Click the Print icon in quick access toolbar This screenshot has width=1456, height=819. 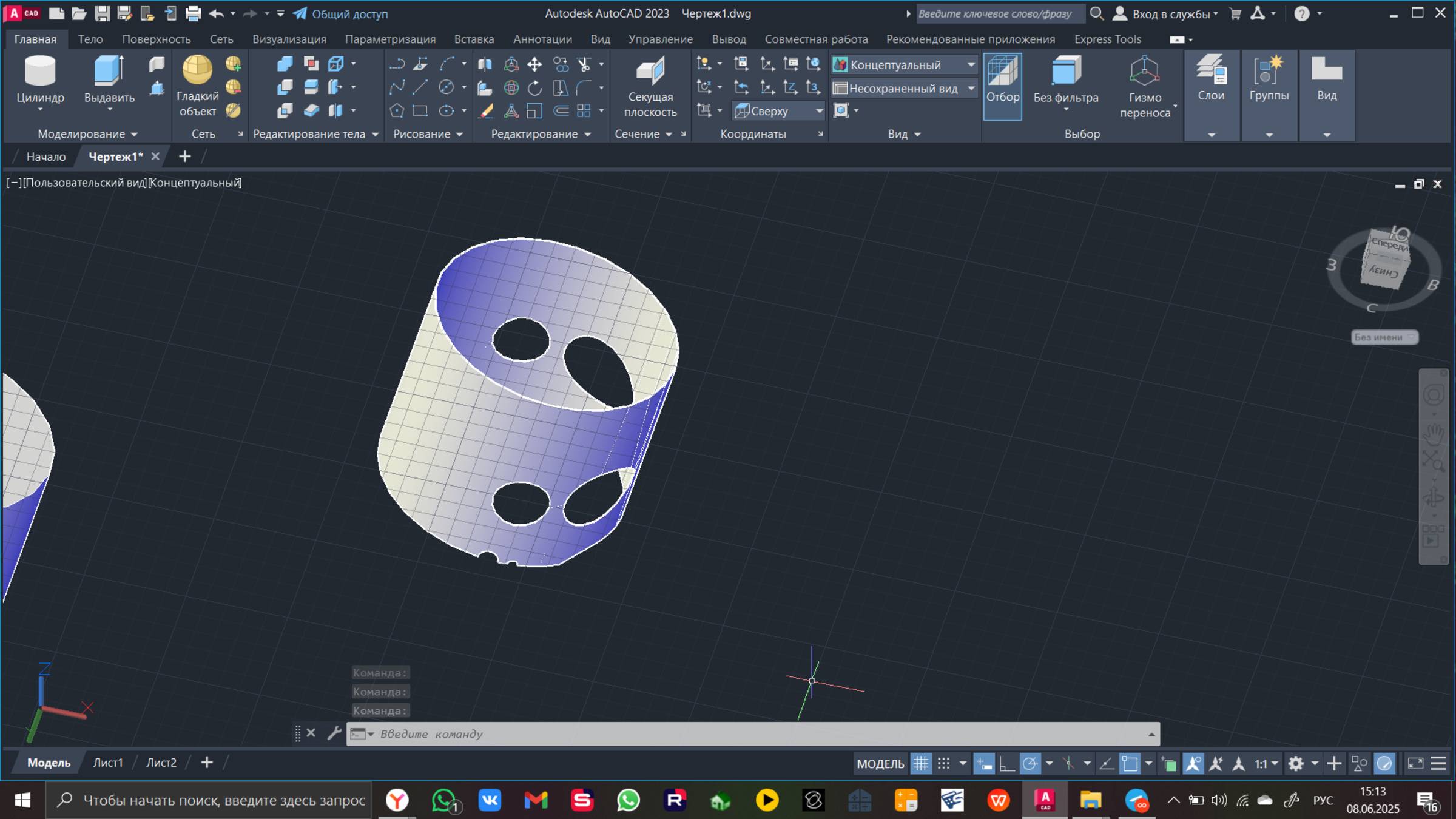(193, 13)
